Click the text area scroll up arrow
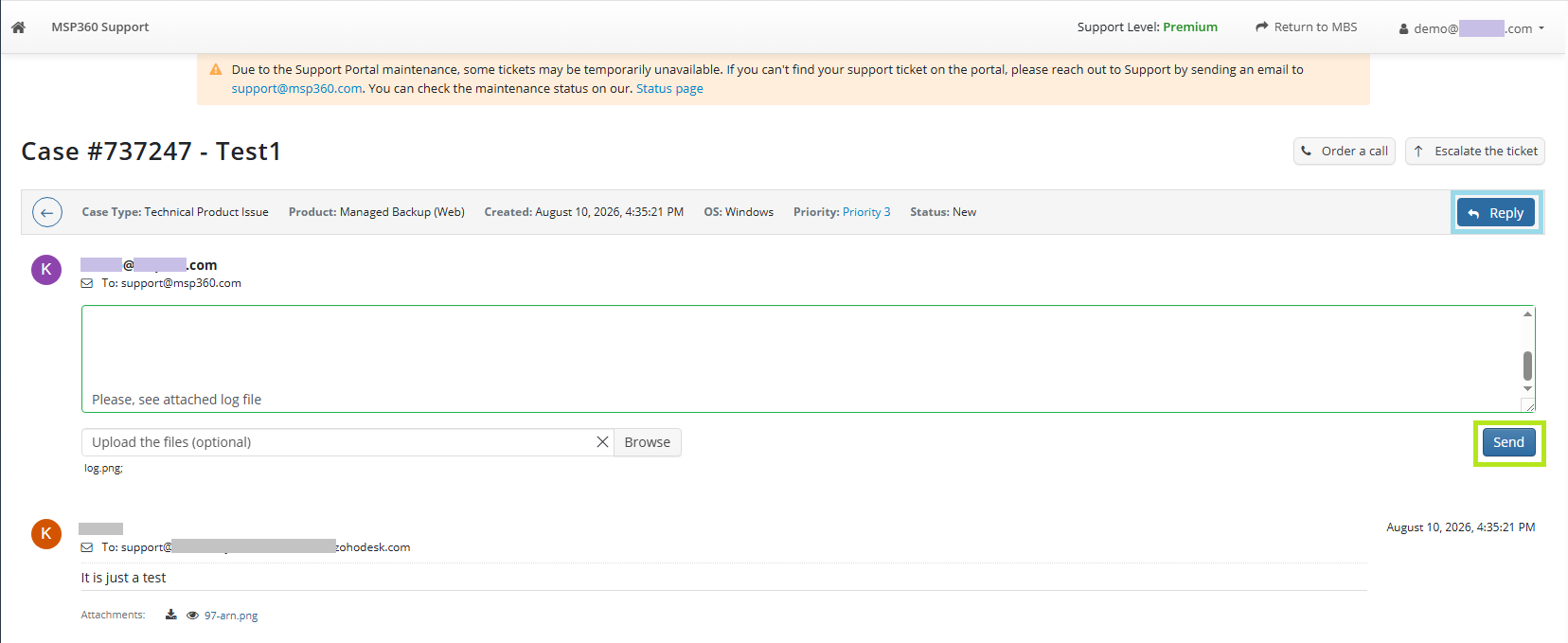Image resolution: width=1568 pixels, height=643 pixels. coord(1527,313)
